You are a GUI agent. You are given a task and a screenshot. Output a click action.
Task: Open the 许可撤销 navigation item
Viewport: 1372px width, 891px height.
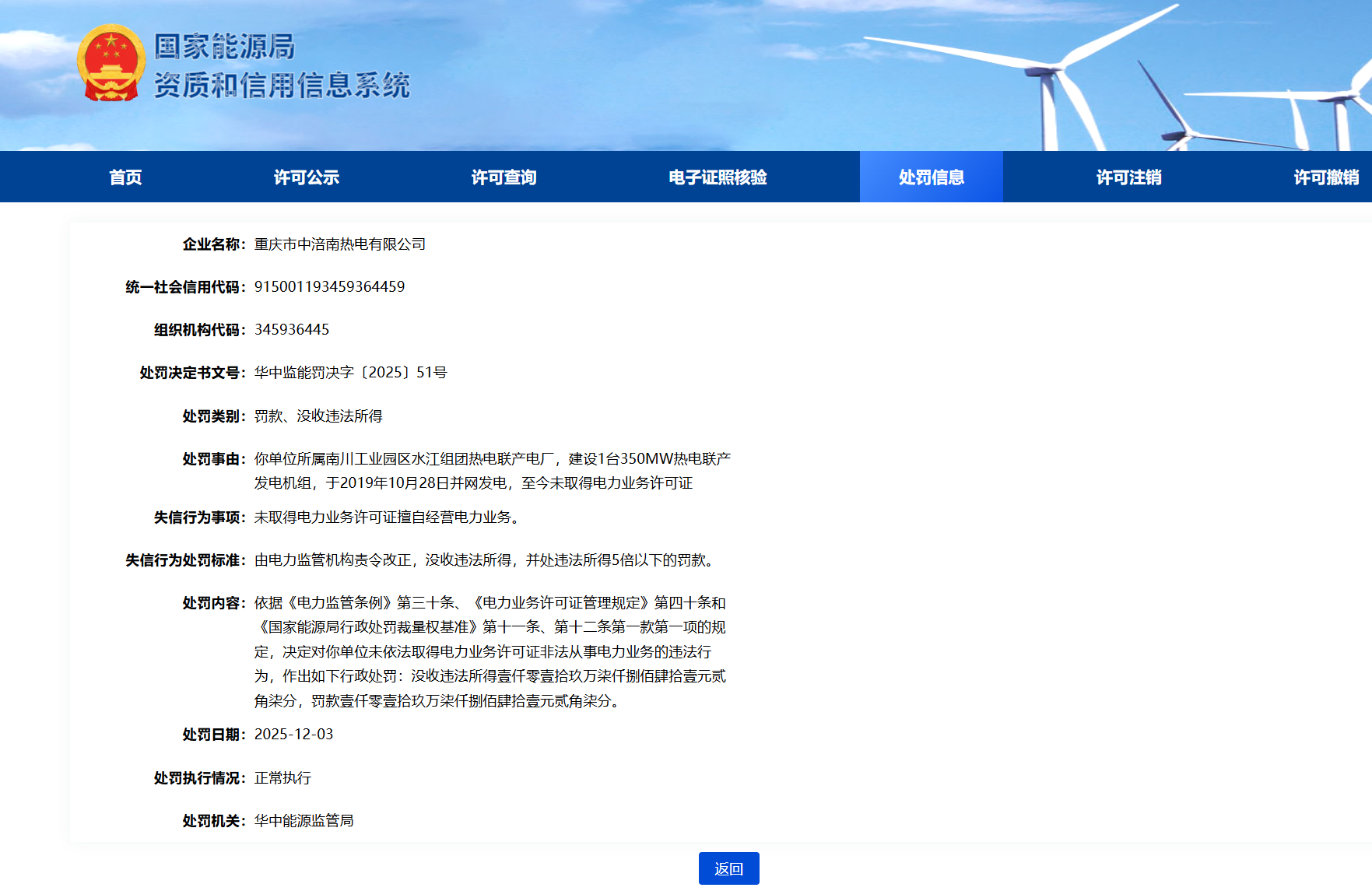[1325, 177]
